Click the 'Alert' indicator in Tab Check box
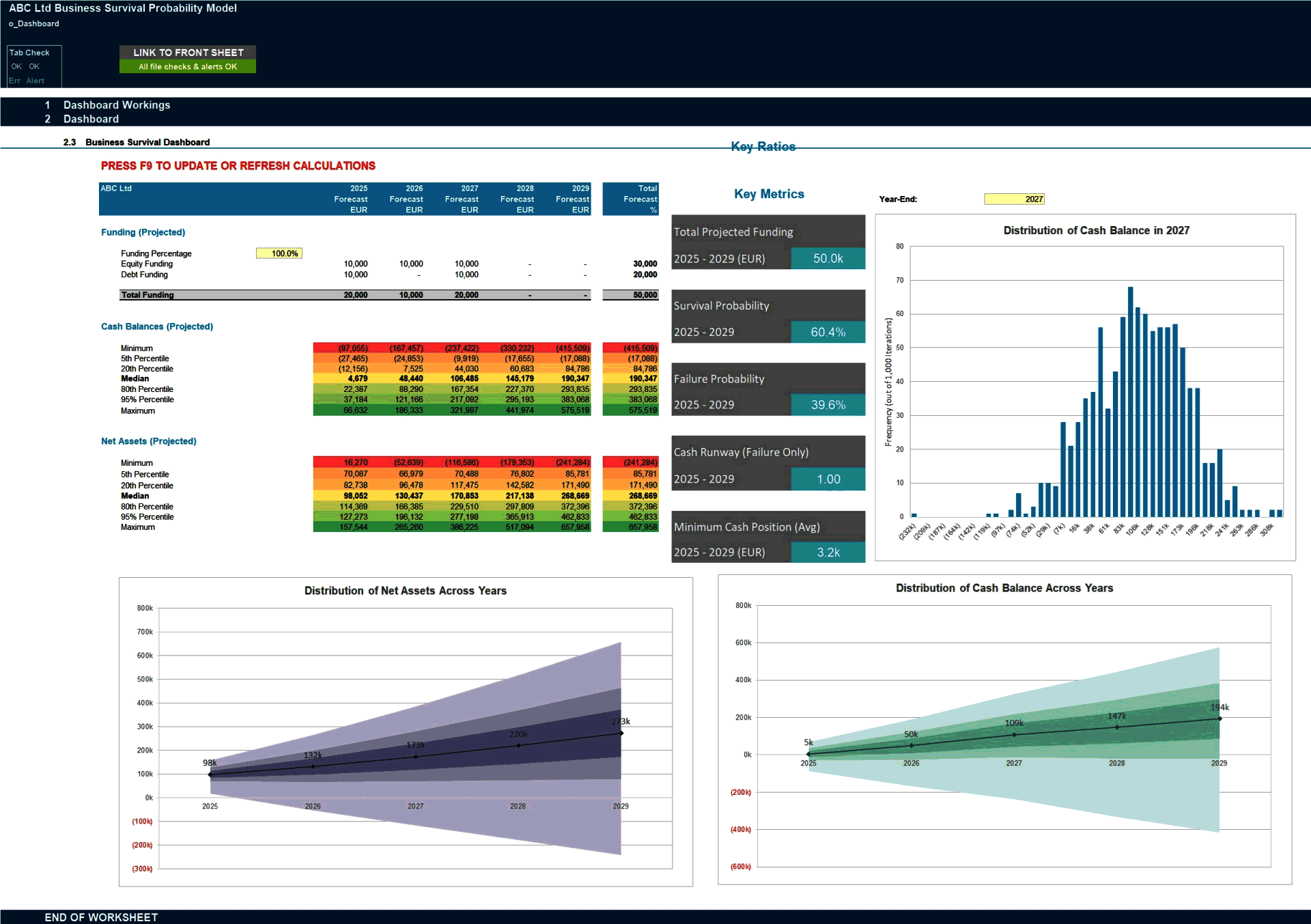The width and height of the screenshot is (1311, 924). coord(35,81)
